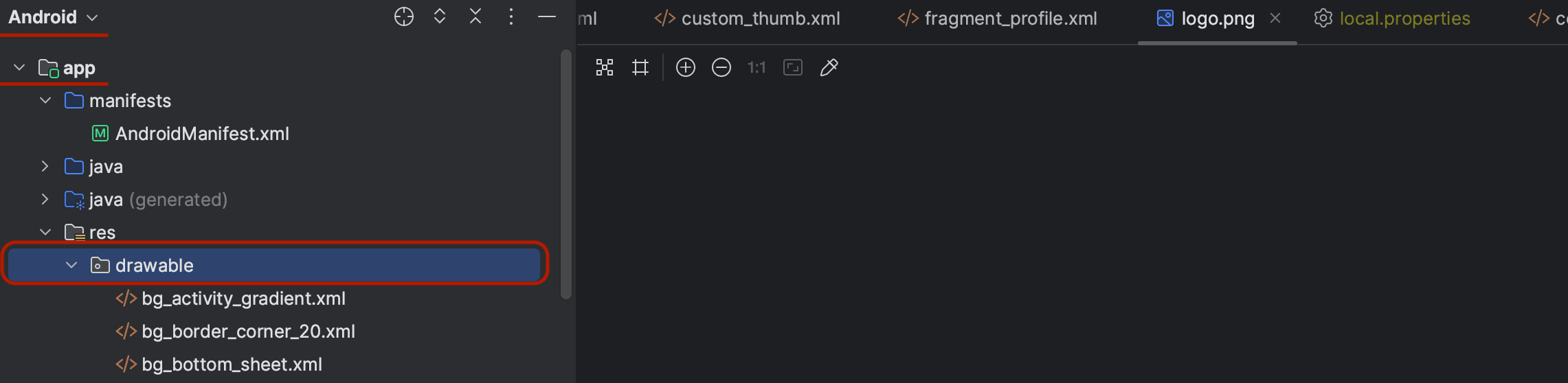Click Expand All icon in project panel
This screenshot has height=383, width=1568.
point(440,17)
